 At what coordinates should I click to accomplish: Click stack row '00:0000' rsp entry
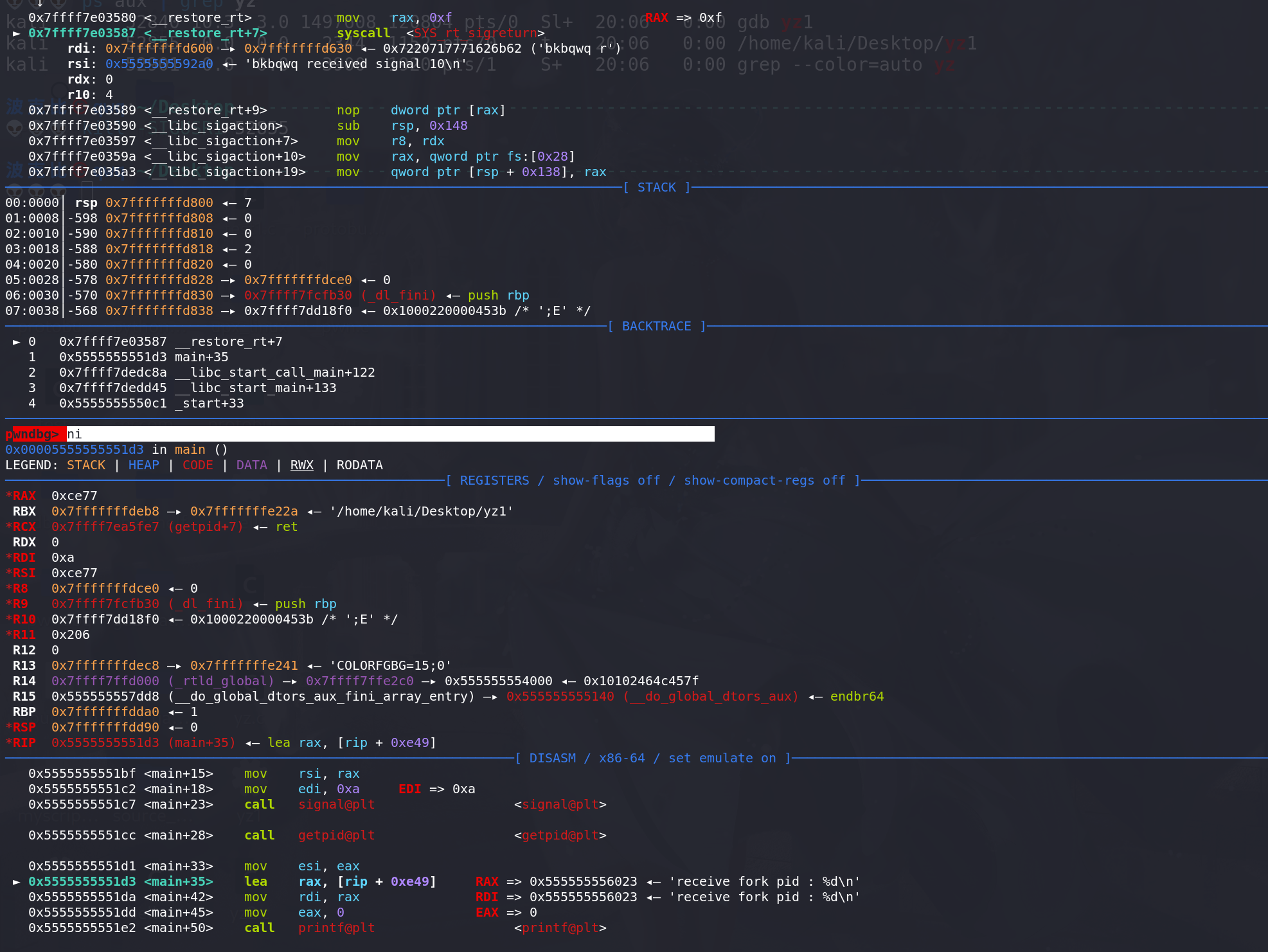[x=129, y=202]
